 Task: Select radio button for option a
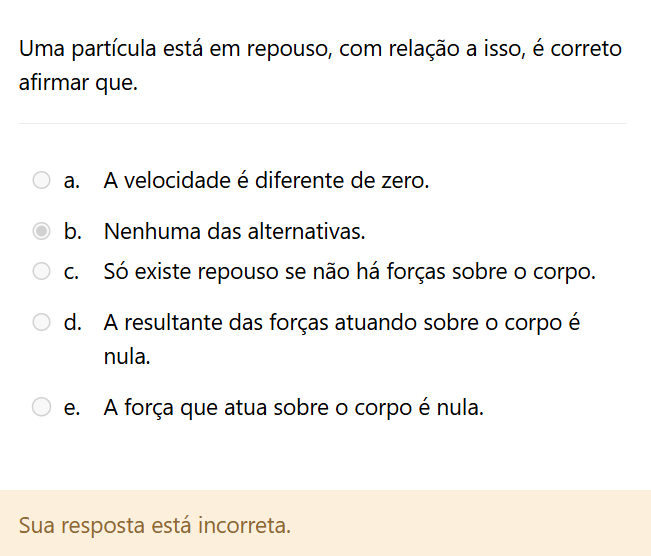(41, 181)
